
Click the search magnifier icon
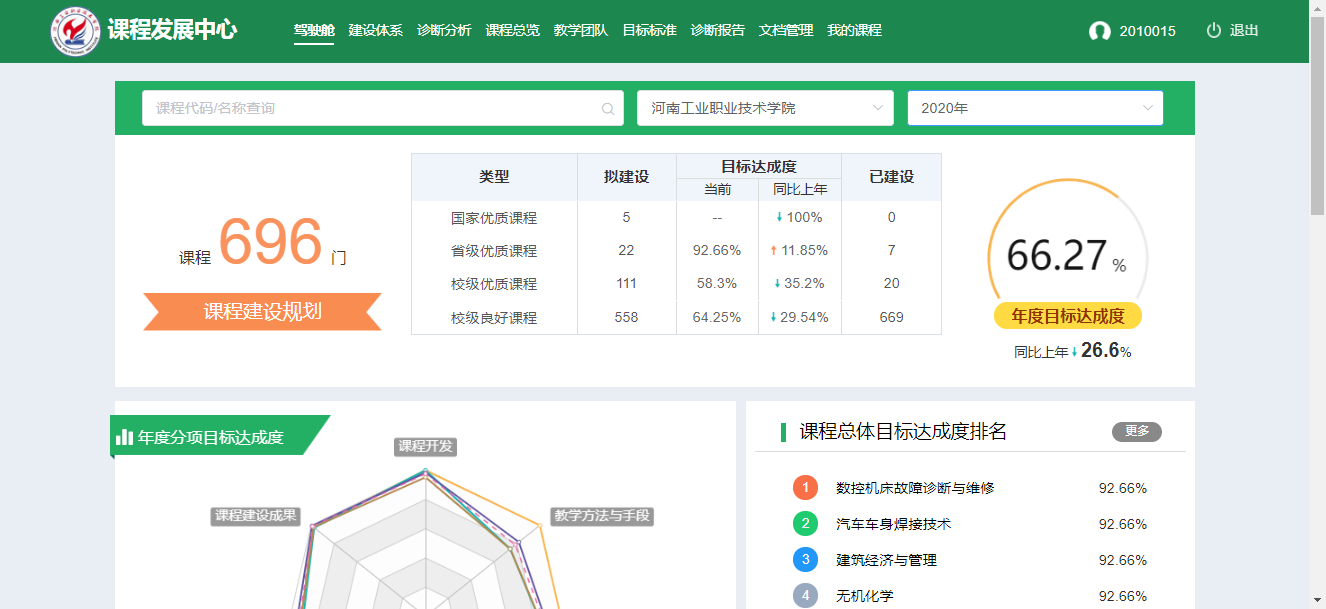[x=608, y=109]
